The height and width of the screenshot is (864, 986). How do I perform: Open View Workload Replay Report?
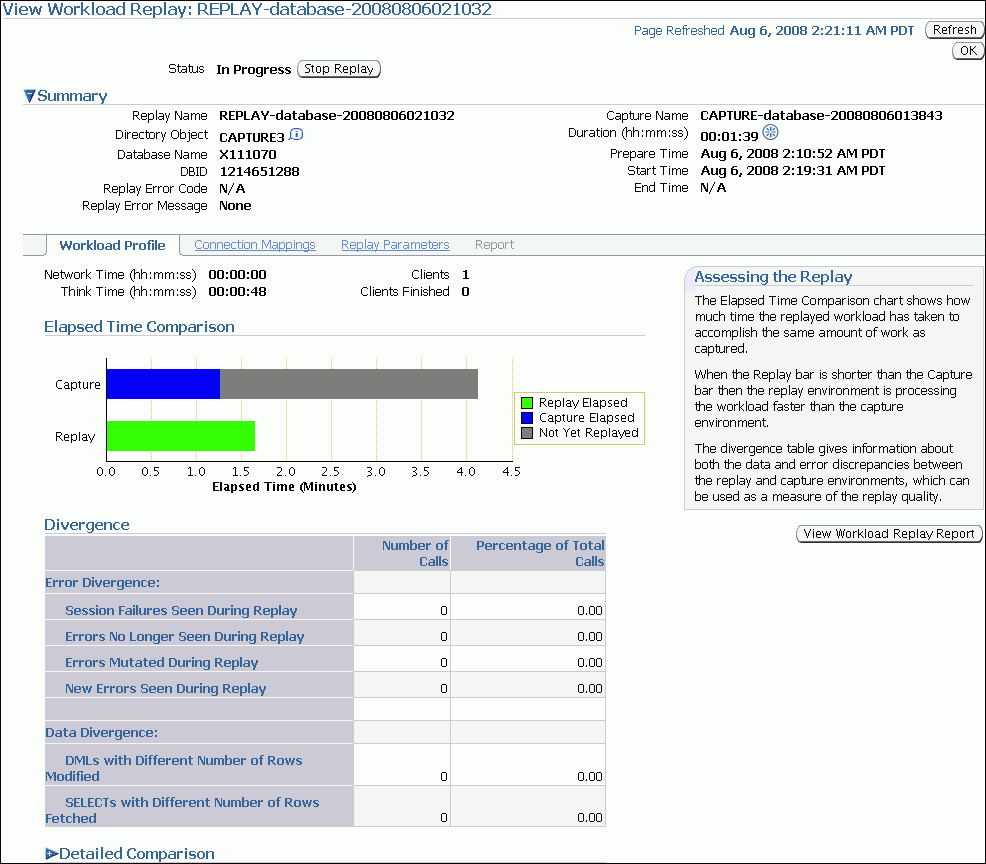click(x=889, y=534)
